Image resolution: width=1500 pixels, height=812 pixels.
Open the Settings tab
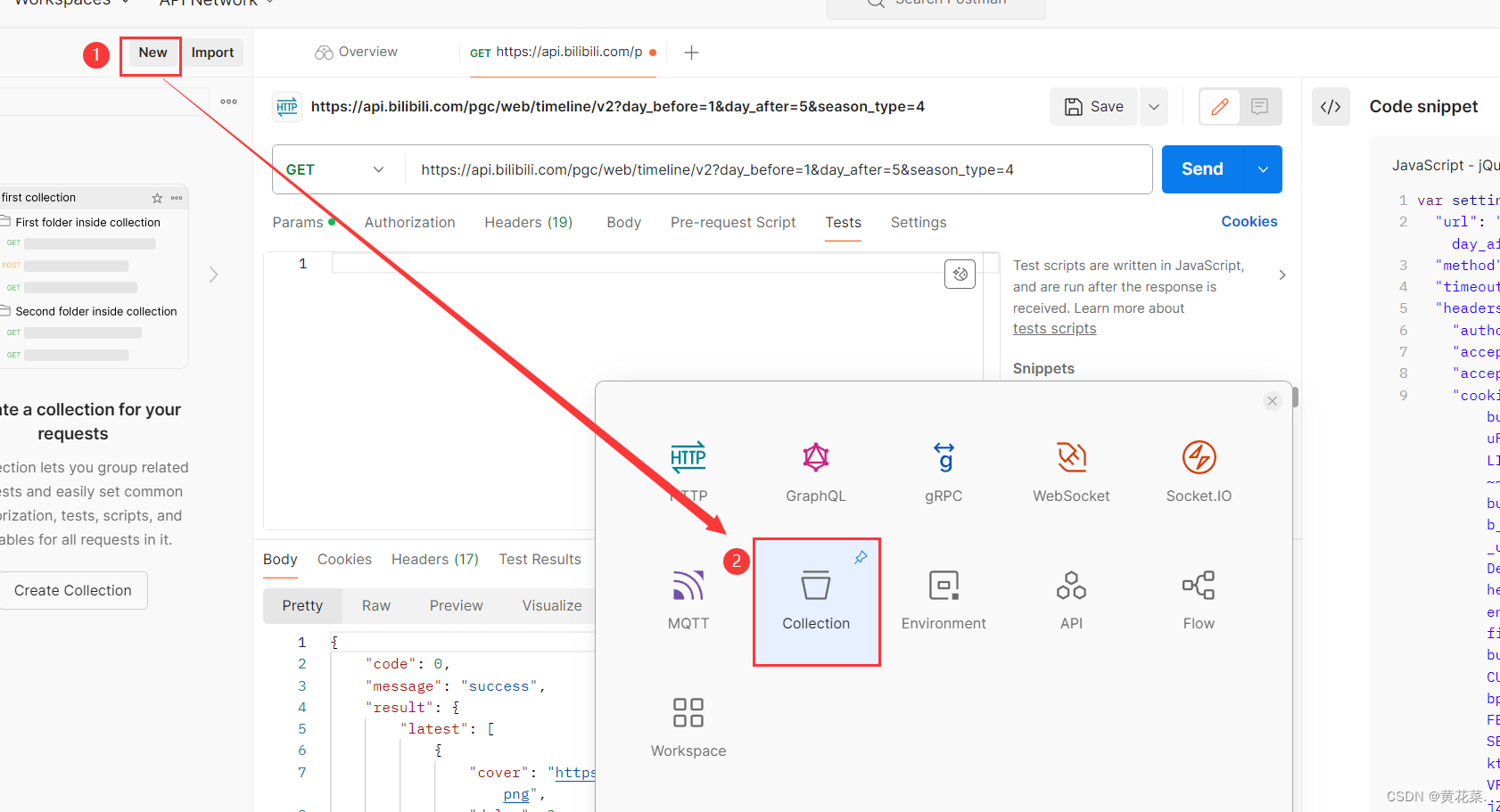tap(919, 222)
